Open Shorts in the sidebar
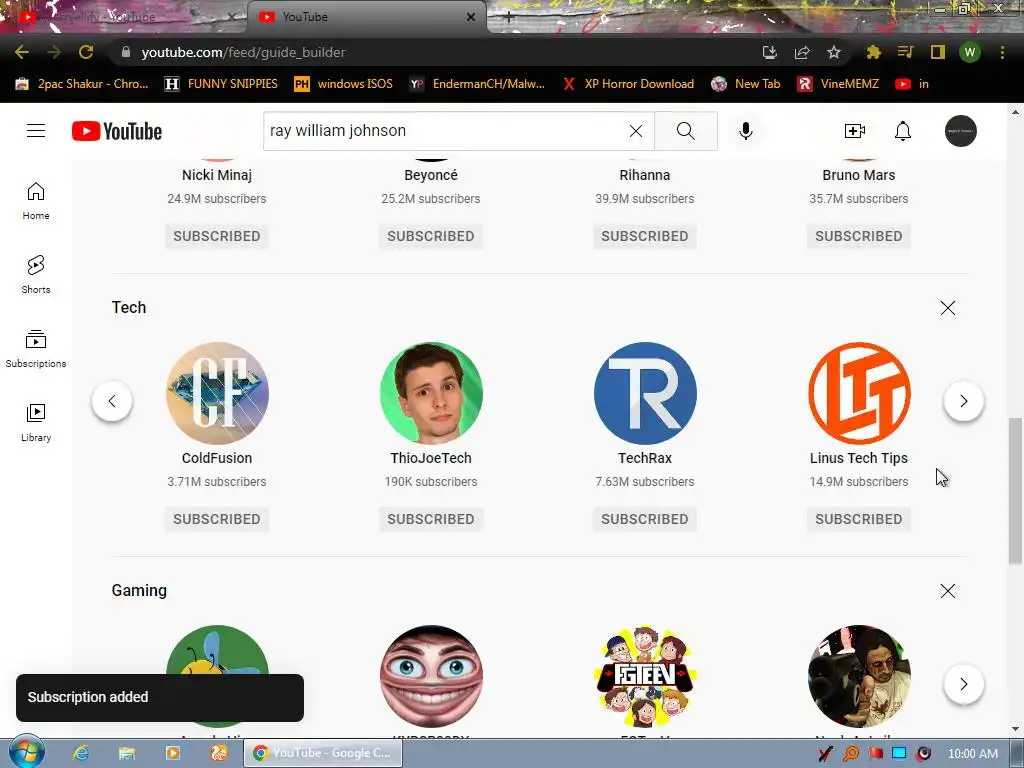Screen dimensions: 1024x768 [36, 274]
